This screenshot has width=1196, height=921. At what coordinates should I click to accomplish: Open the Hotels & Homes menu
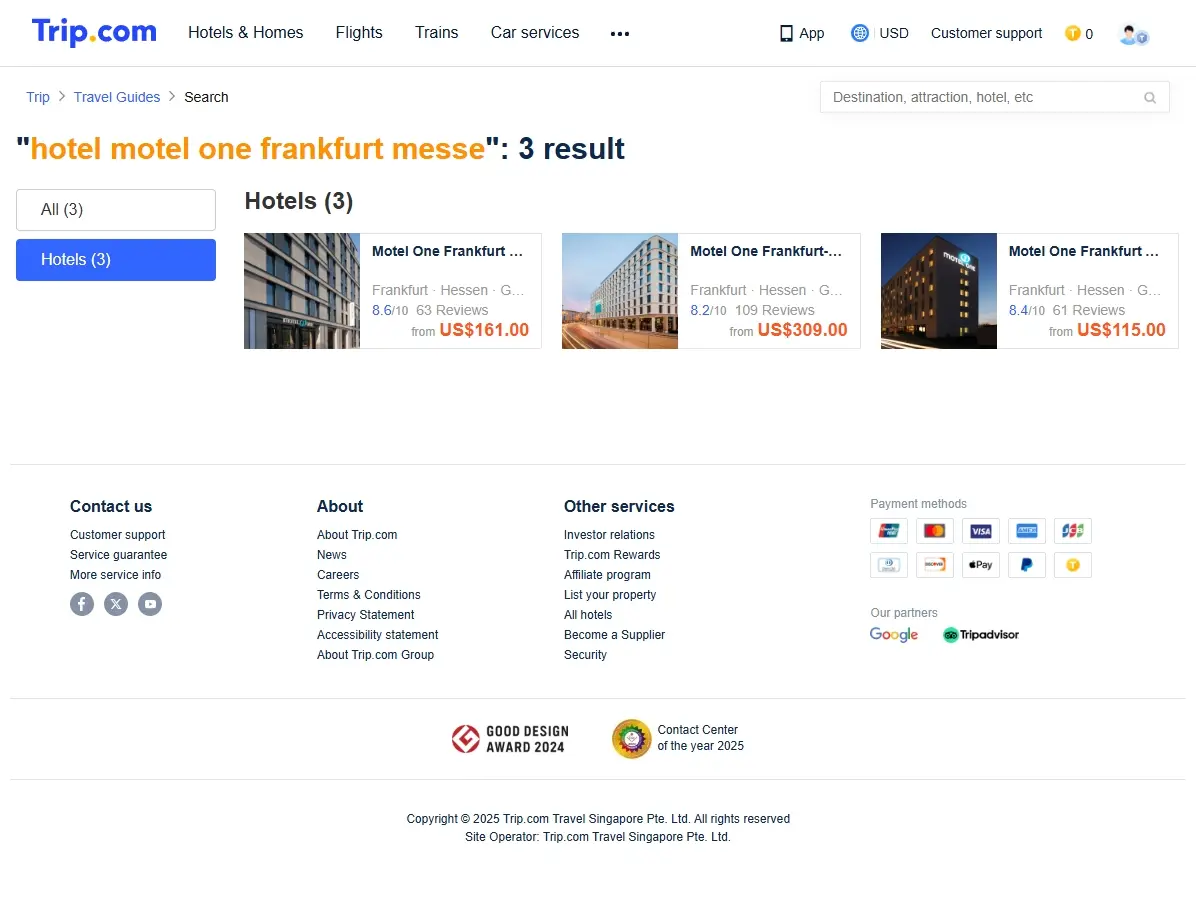click(x=246, y=33)
